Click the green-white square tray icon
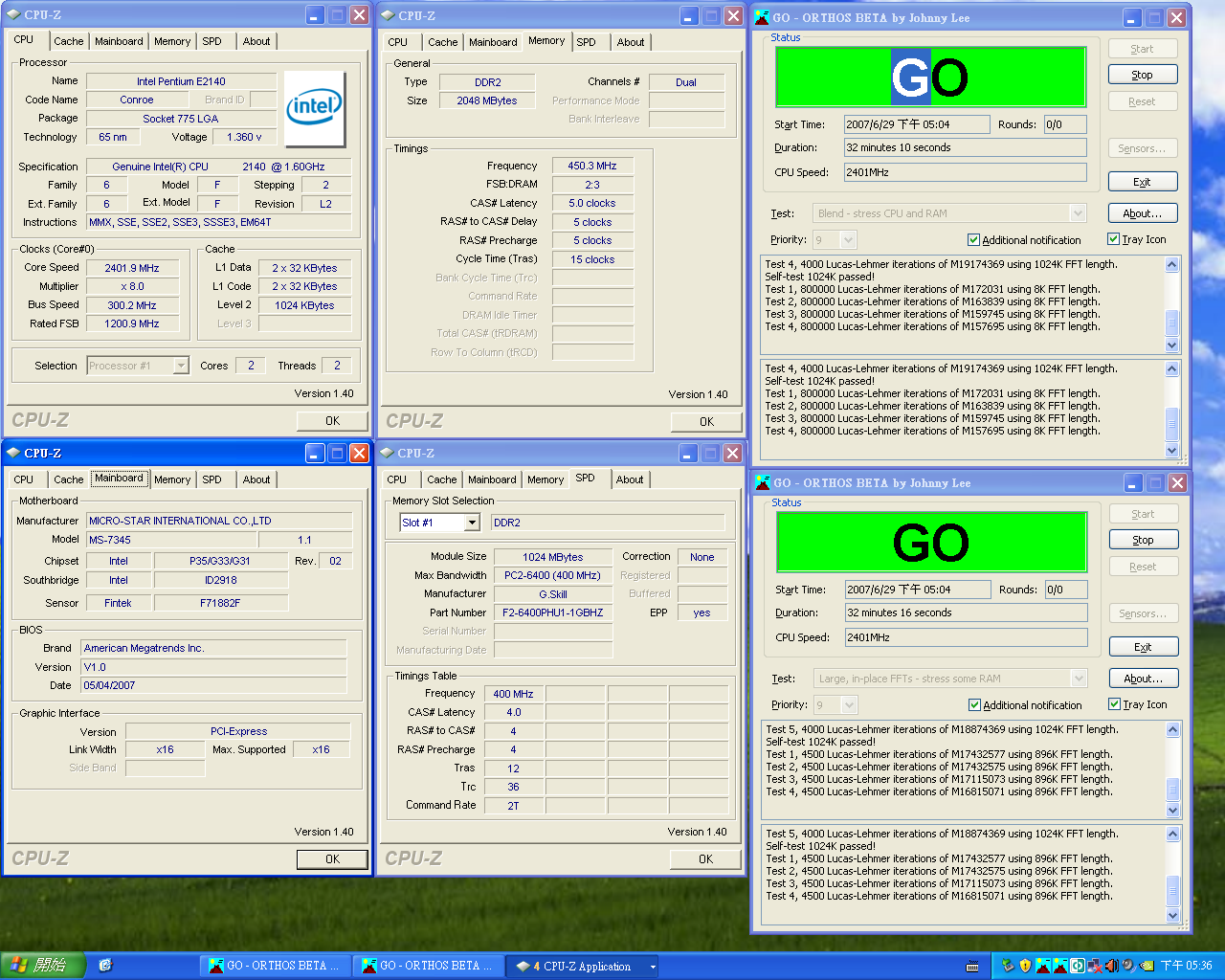The height and width of the screenshot is (980, 1225). pos(1078,966)
